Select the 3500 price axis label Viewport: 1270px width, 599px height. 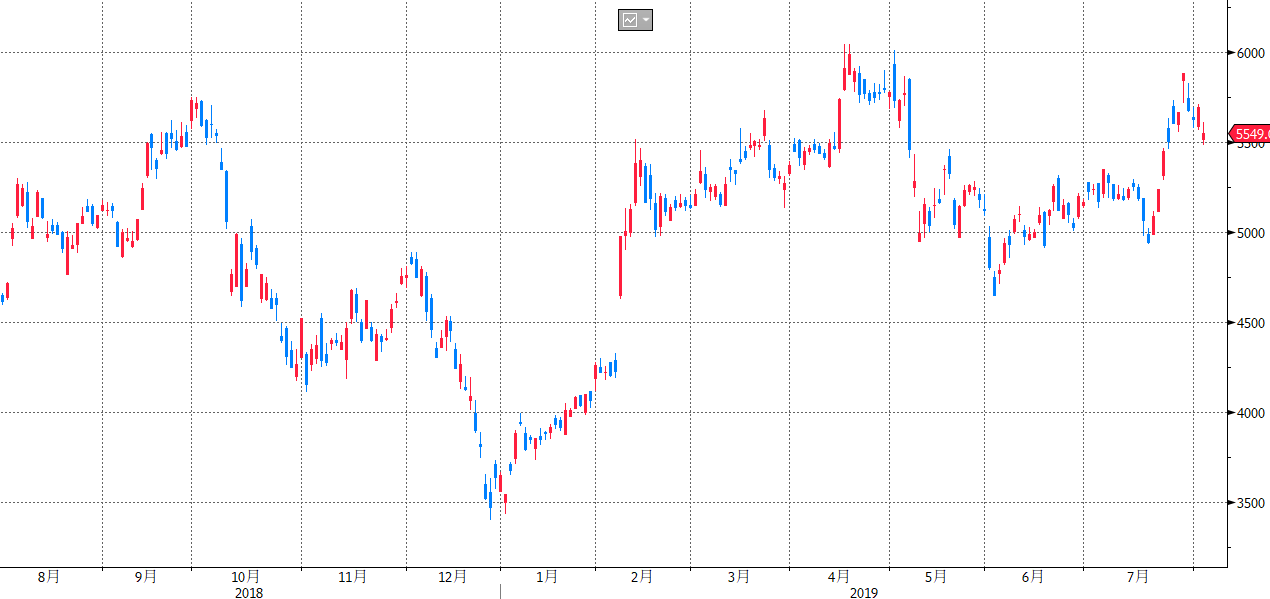(x=1250, y=503)
